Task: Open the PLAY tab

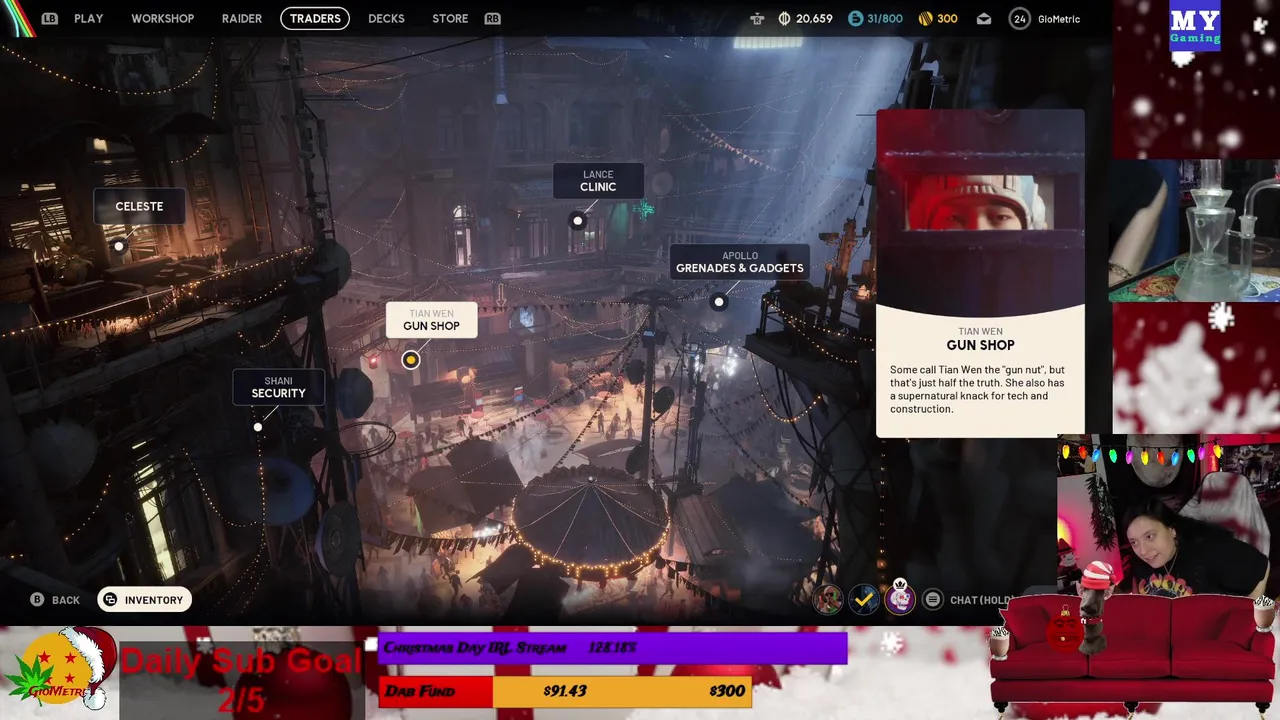Action: point(88,18)
